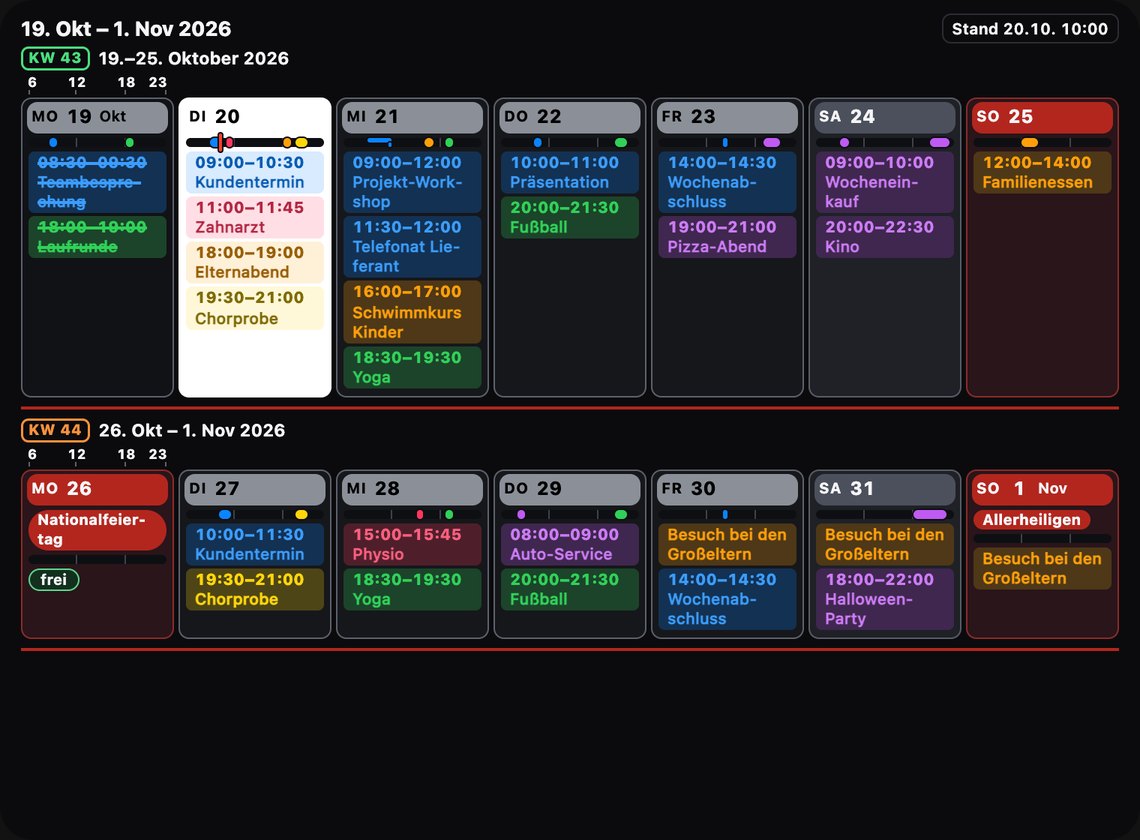Click the yellow marker on Tuesday 27's day timeline

[x=301, y=515]
